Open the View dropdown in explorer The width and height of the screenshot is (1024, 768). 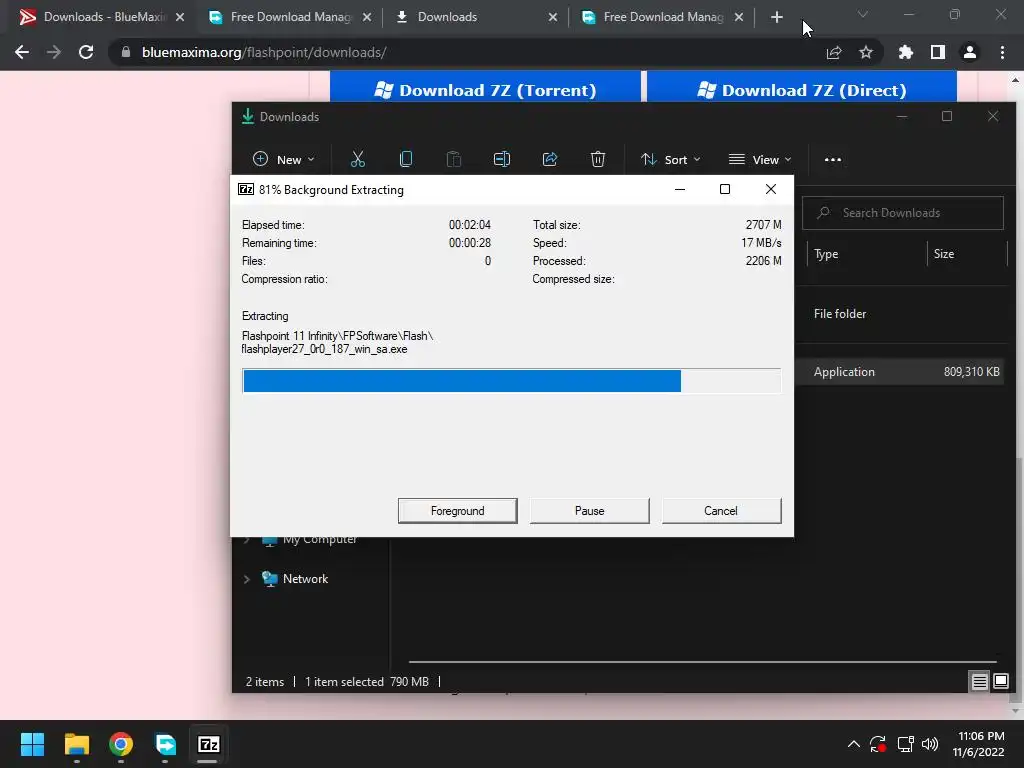coord(760,159)
